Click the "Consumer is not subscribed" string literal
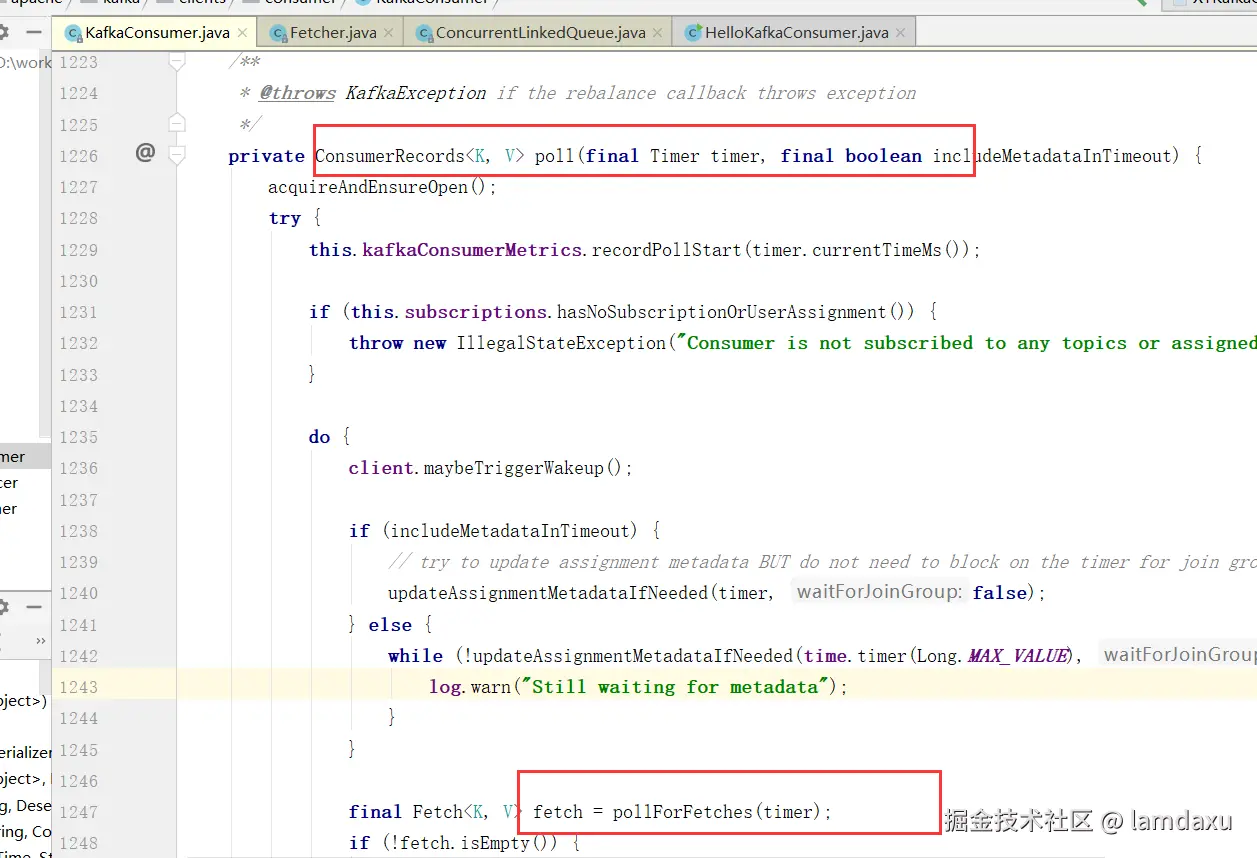Screen dimensions: 1257x858 pyautogui.click(x=966, y=343)
